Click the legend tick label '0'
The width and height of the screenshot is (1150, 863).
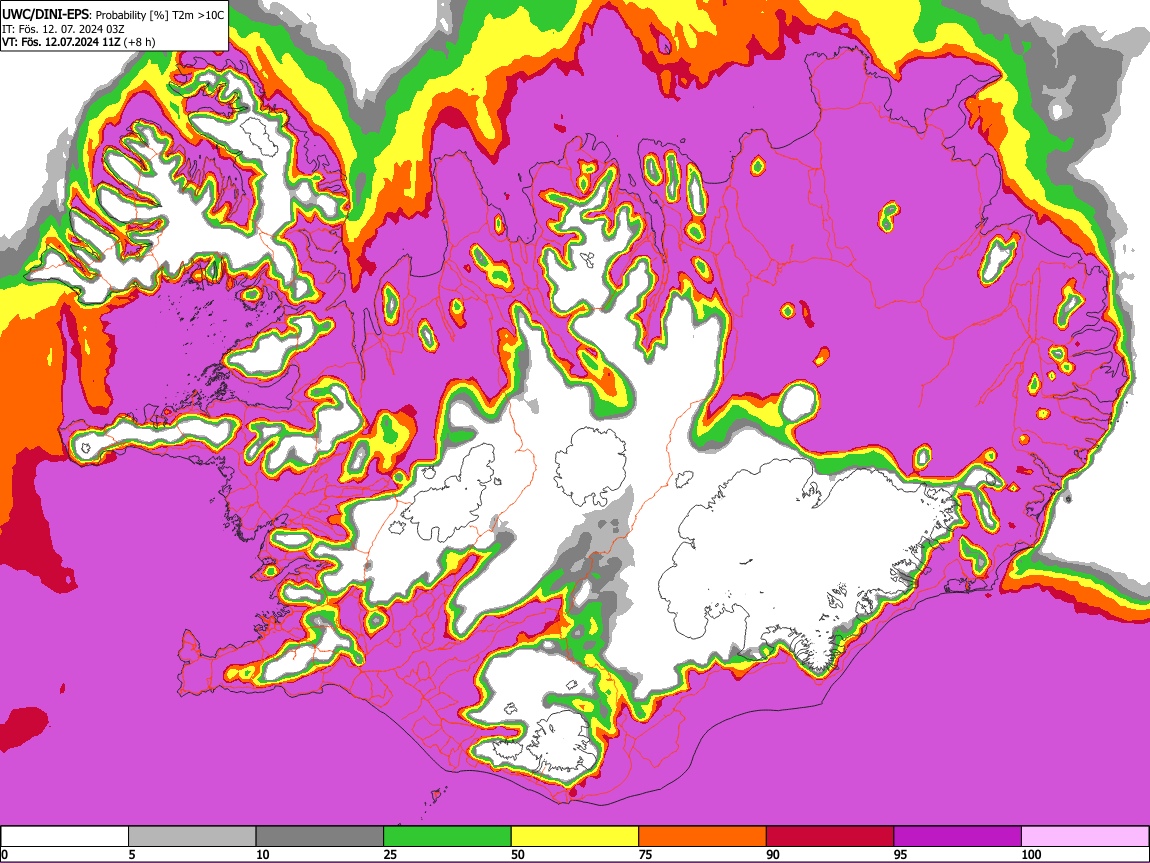point(5,854)
